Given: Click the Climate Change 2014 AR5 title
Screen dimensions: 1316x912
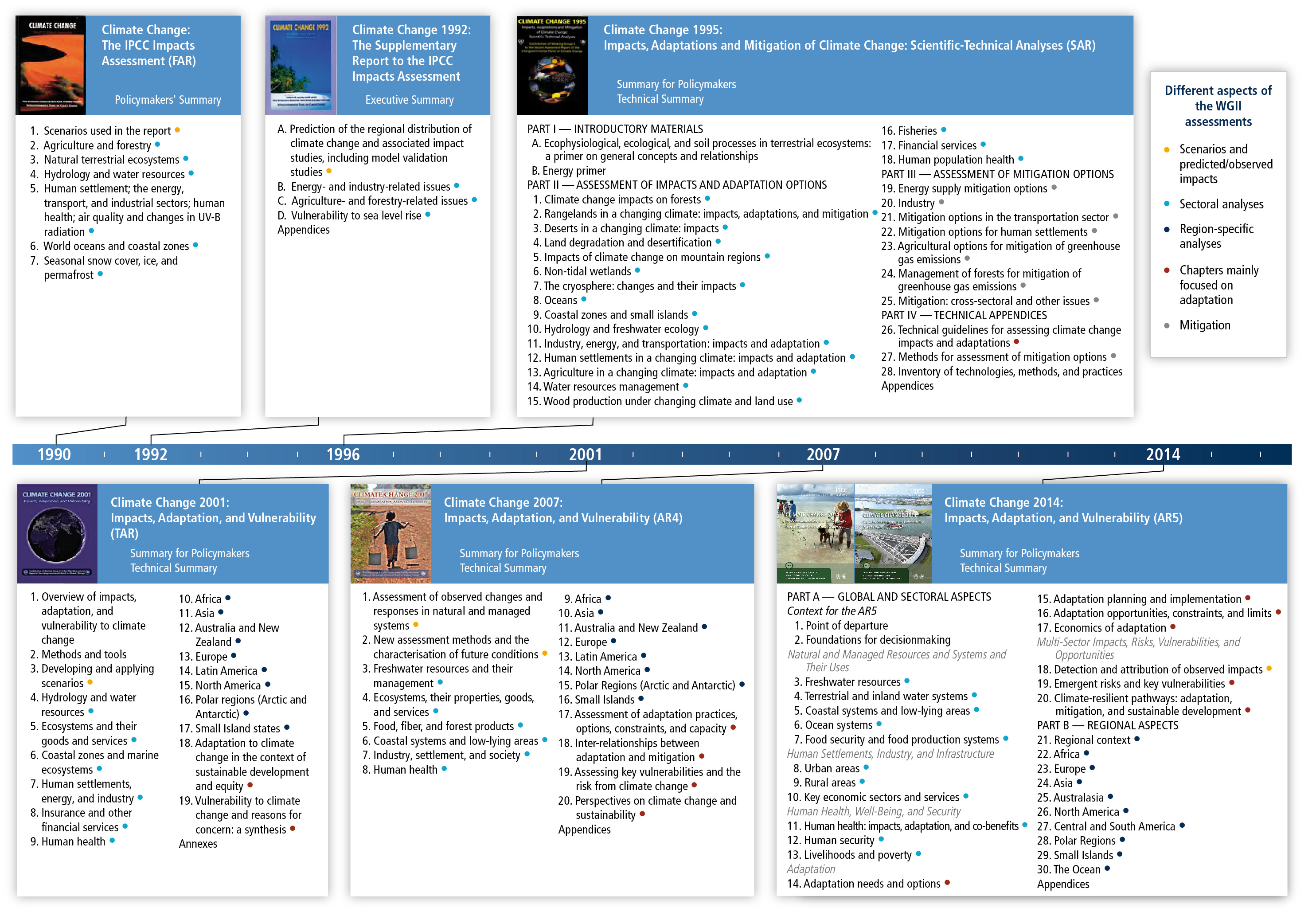Looking at the screenshot, I should tap(1063, 510).
